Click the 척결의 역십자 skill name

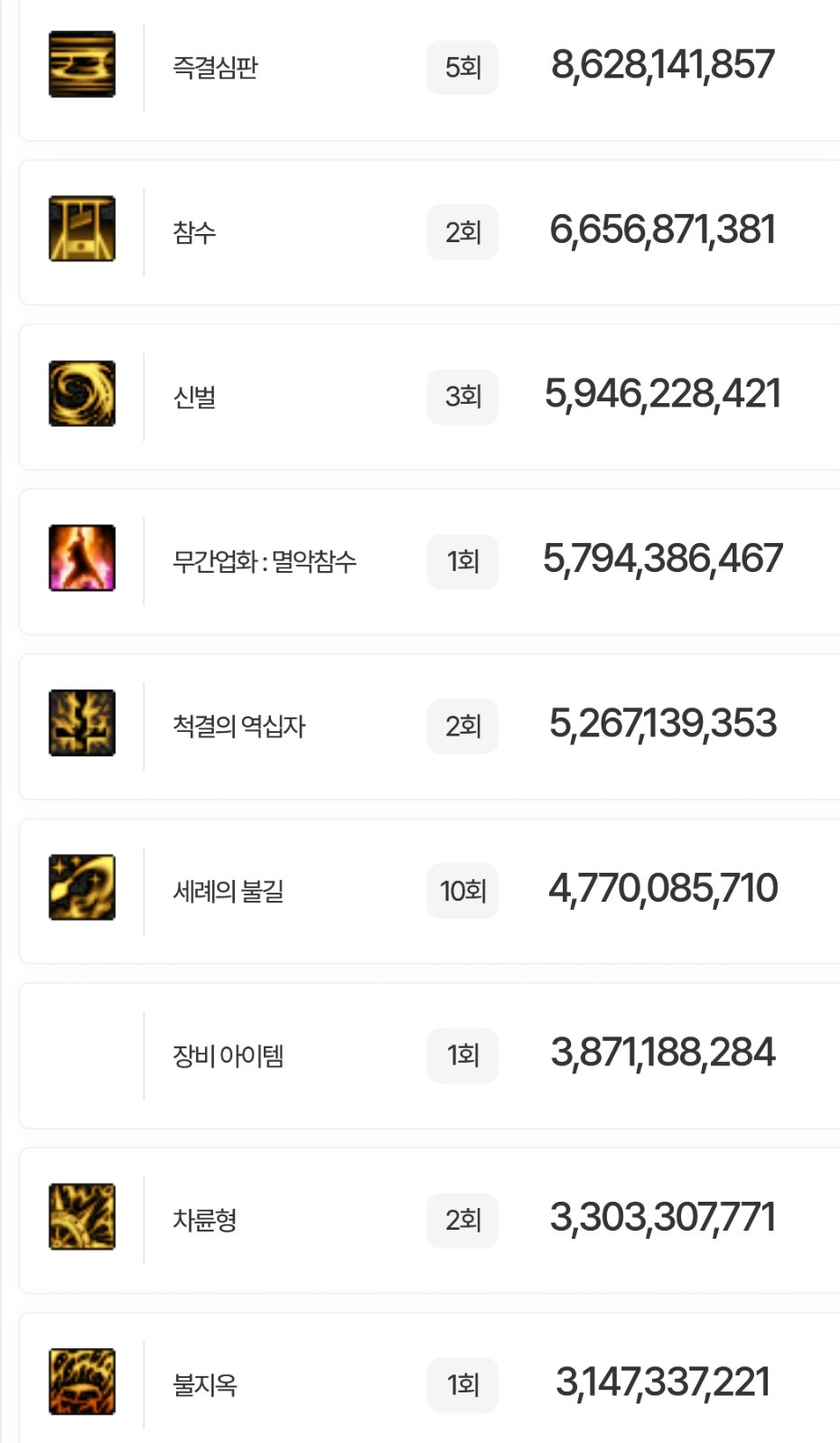[239, 726]
